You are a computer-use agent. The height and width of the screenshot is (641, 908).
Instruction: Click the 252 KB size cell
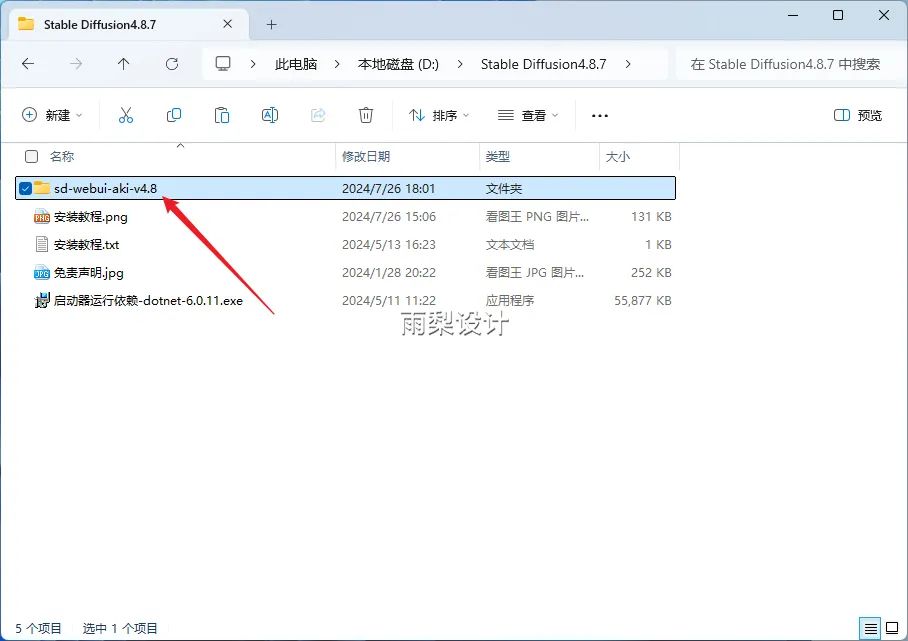651,272
